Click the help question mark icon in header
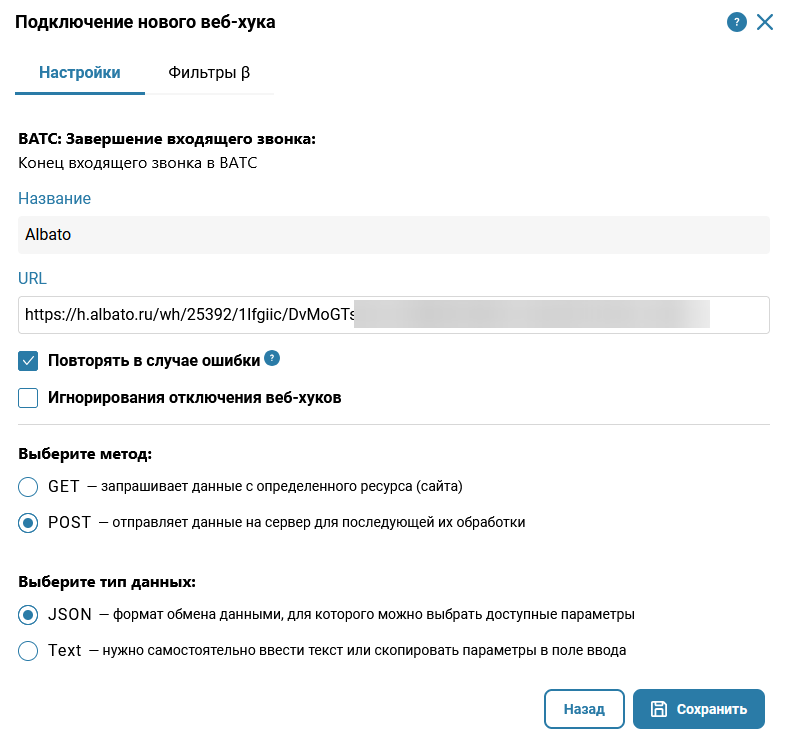This screenshot has width=790, height=745. tap(737, 22)
